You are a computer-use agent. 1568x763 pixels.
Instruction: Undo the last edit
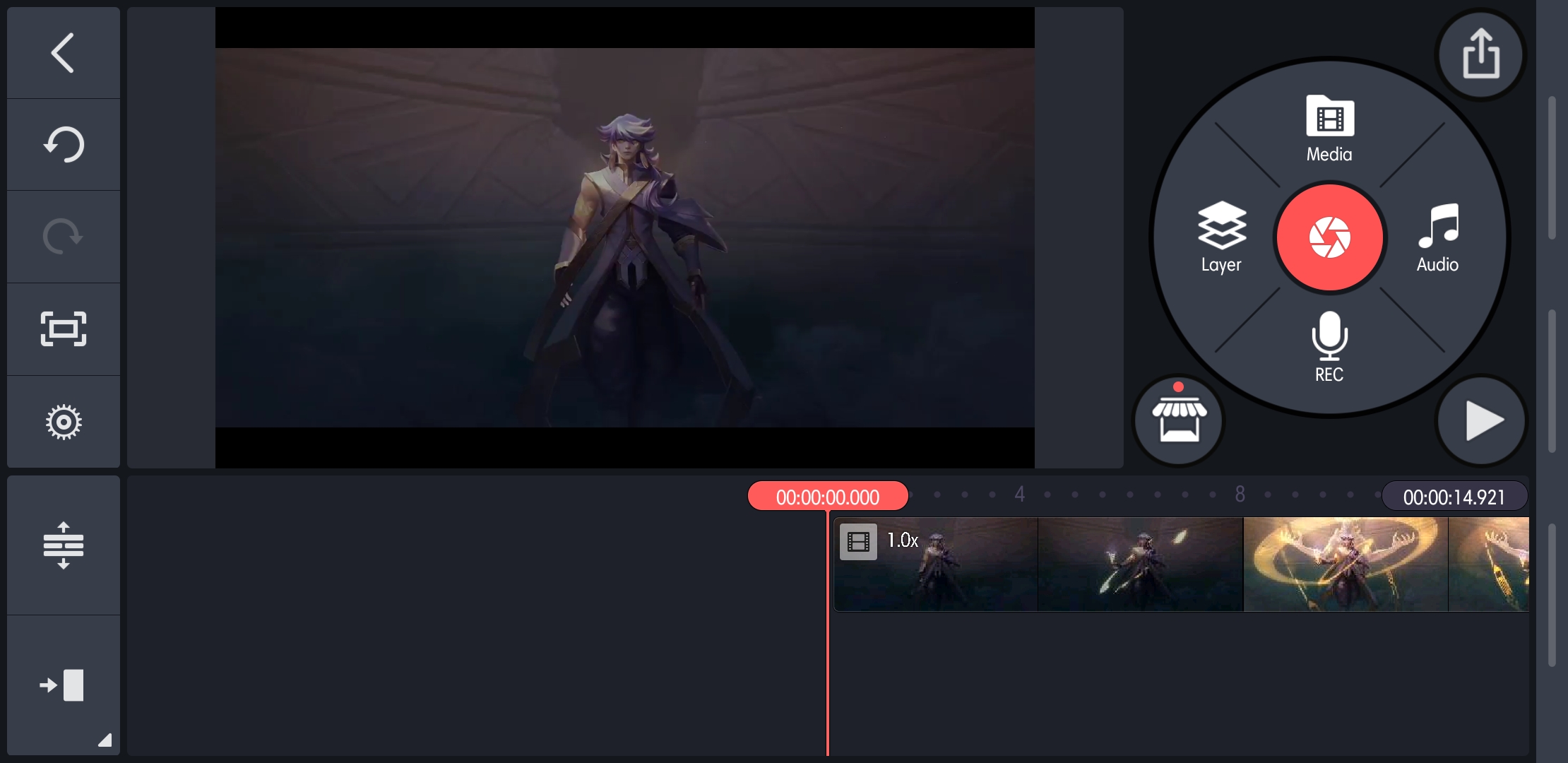[x=63, y=145]
